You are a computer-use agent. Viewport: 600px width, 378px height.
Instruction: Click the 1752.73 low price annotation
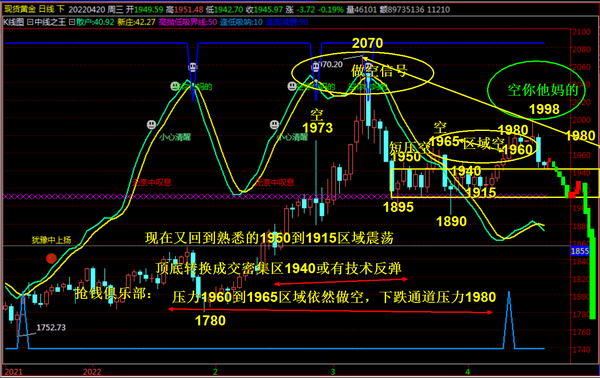[x=51, y=327]
